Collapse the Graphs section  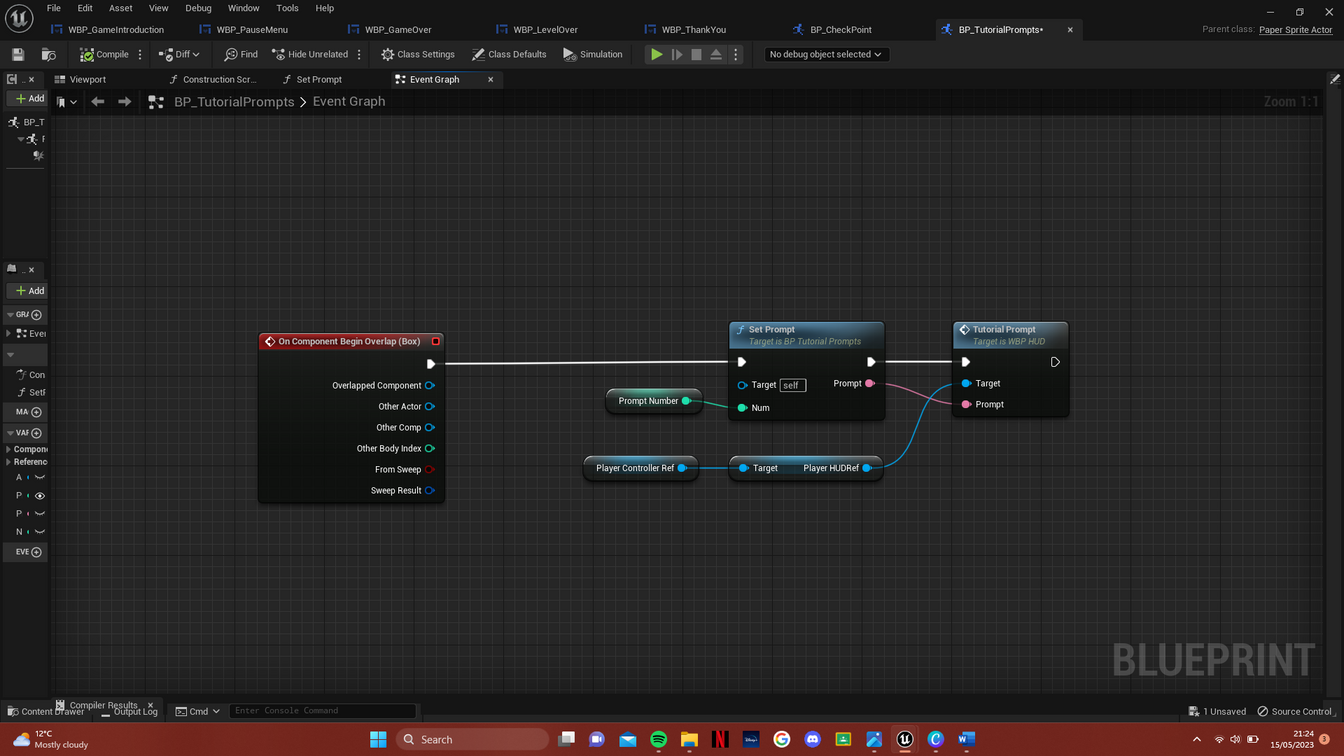(x=10, y=314)
